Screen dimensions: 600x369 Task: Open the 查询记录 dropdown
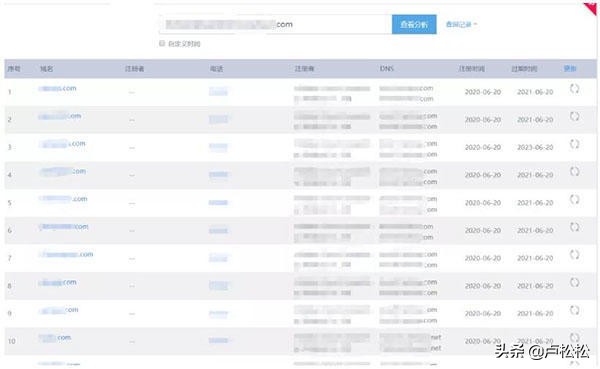click(461, 24)
